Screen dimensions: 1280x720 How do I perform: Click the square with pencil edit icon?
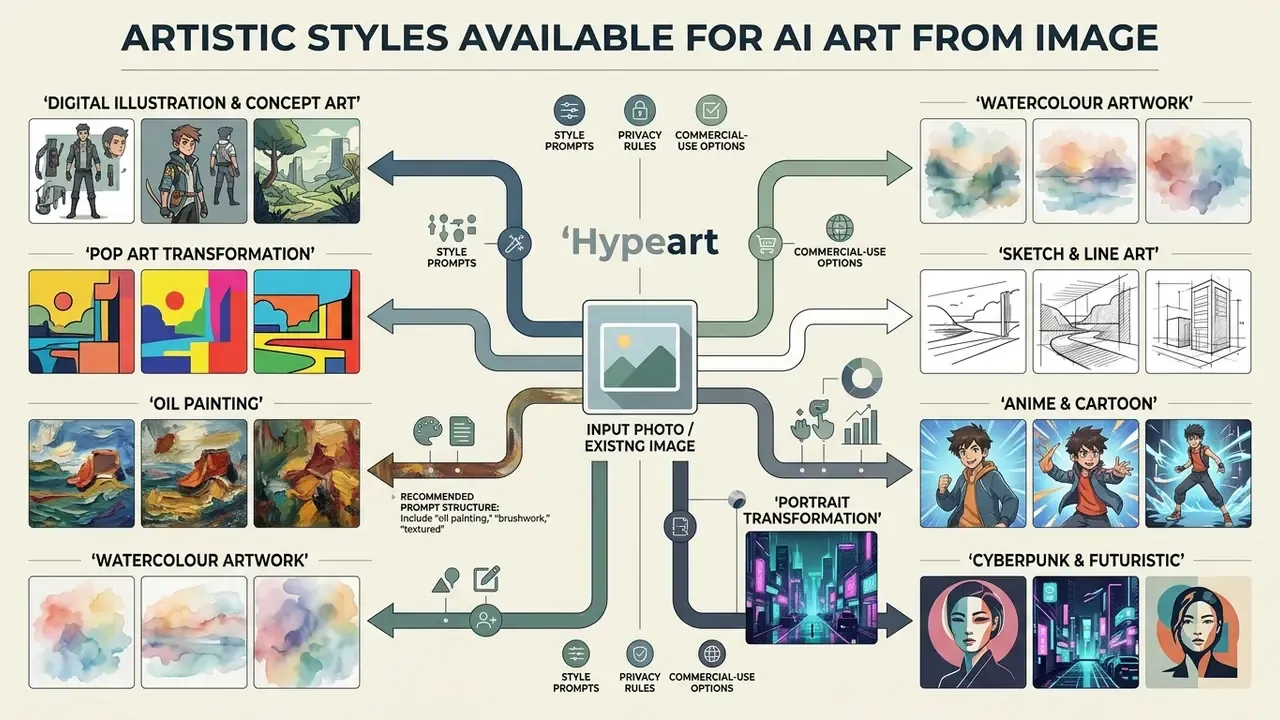pos(486,579)
